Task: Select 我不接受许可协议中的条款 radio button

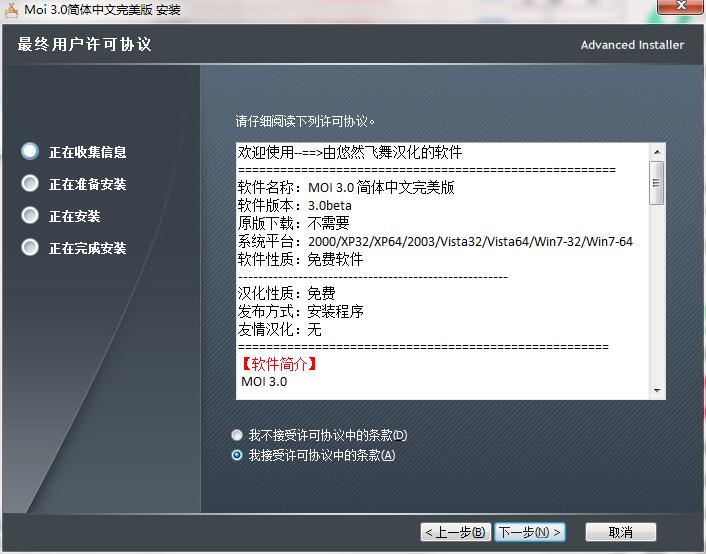Action: [x=237, y=435]
